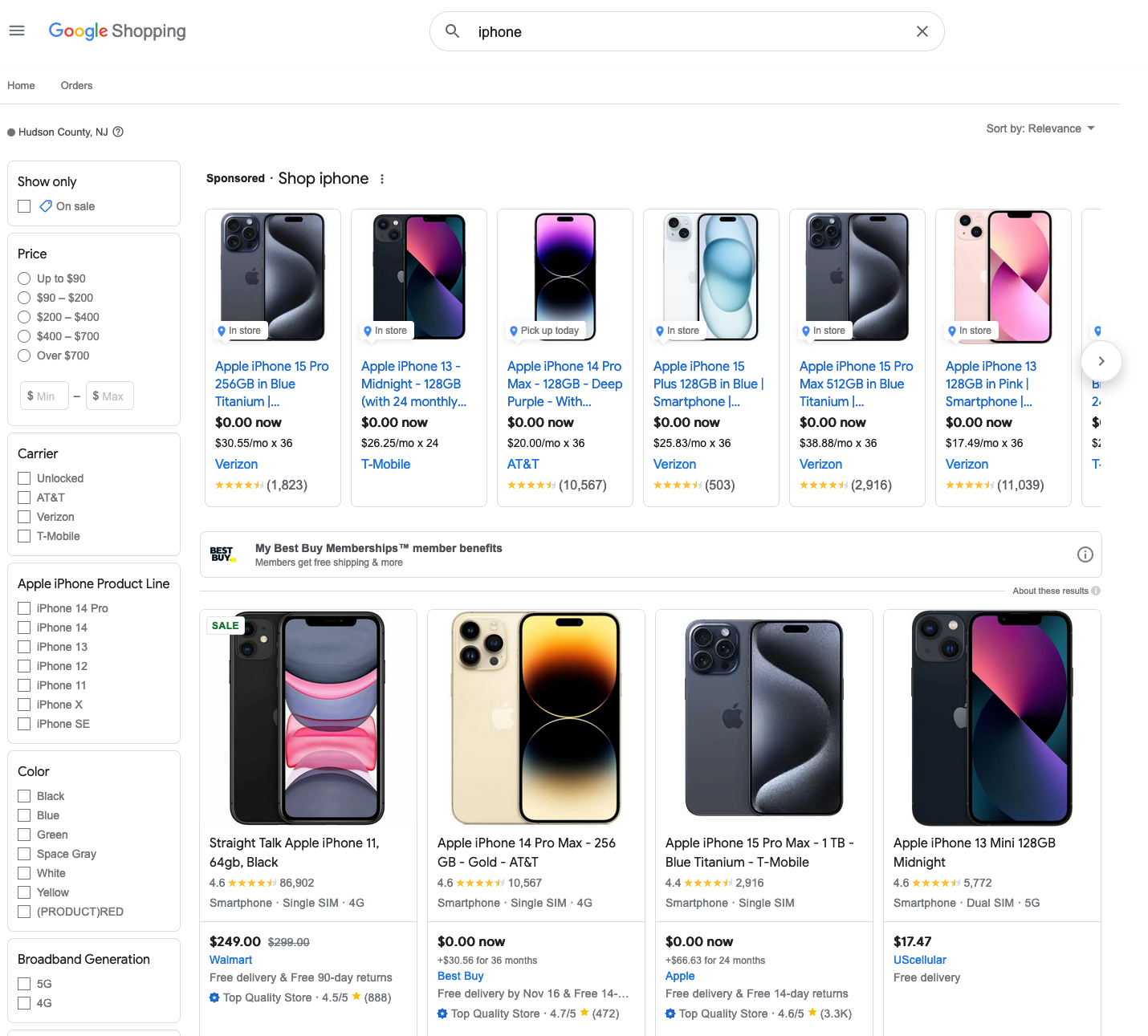Viewport: 1148px width, 1036px height.
Task: Open the hamburger main menu
Action: 17,30
